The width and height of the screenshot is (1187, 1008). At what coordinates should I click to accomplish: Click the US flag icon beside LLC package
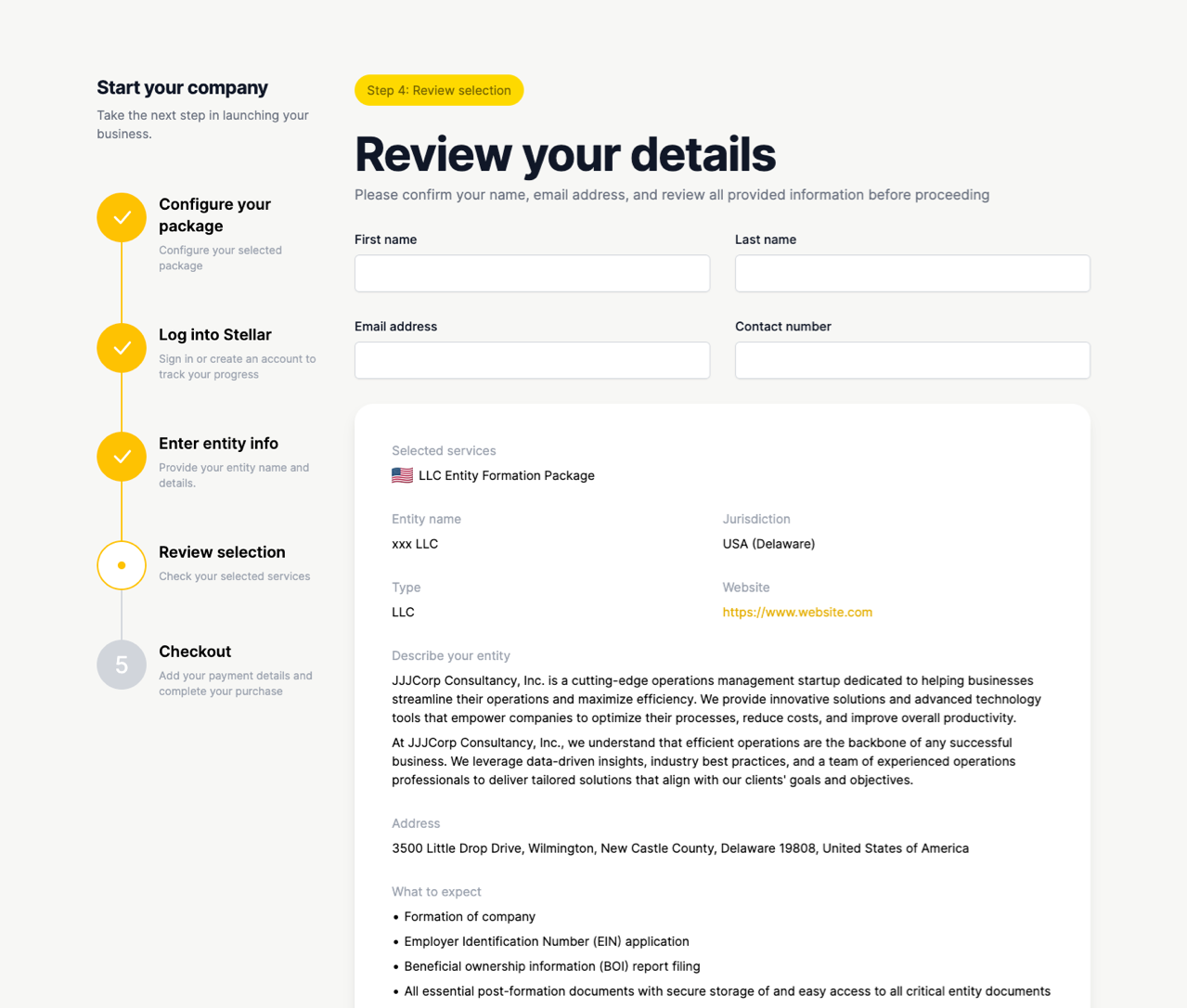[402, 475]
